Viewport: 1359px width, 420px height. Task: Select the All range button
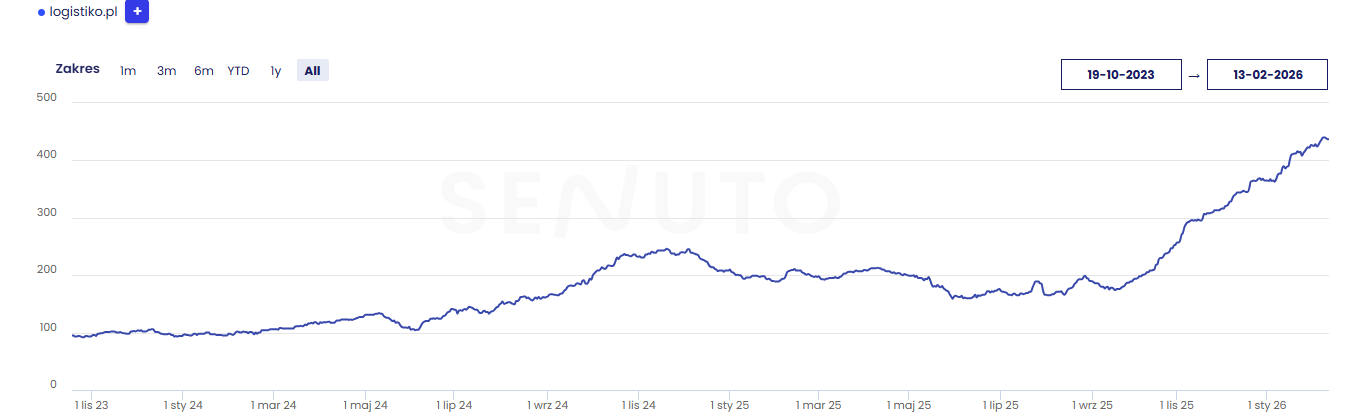(313, 70)
